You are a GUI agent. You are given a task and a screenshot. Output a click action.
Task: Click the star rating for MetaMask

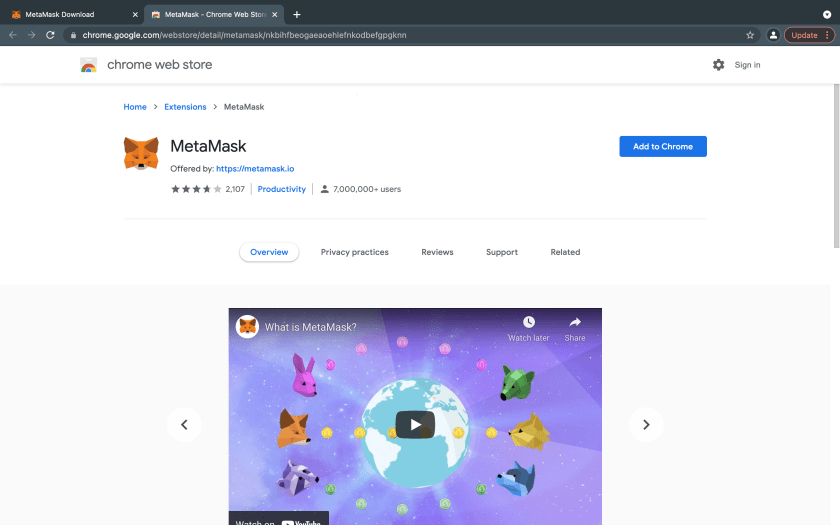pyautogui.click(x=196, y=189)
